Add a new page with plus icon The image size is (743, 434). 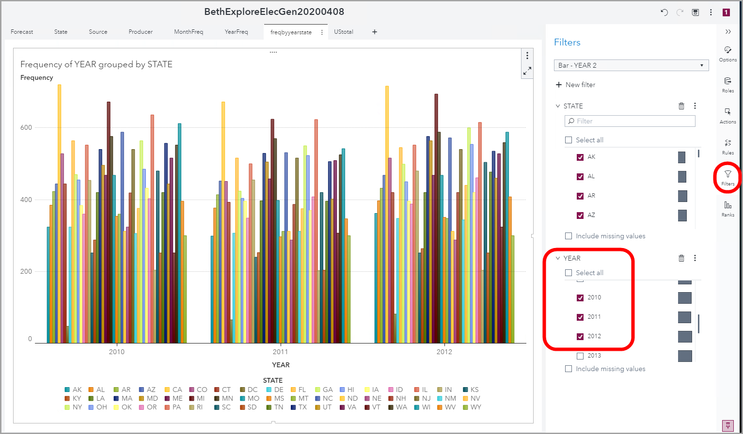coord(374,32)
